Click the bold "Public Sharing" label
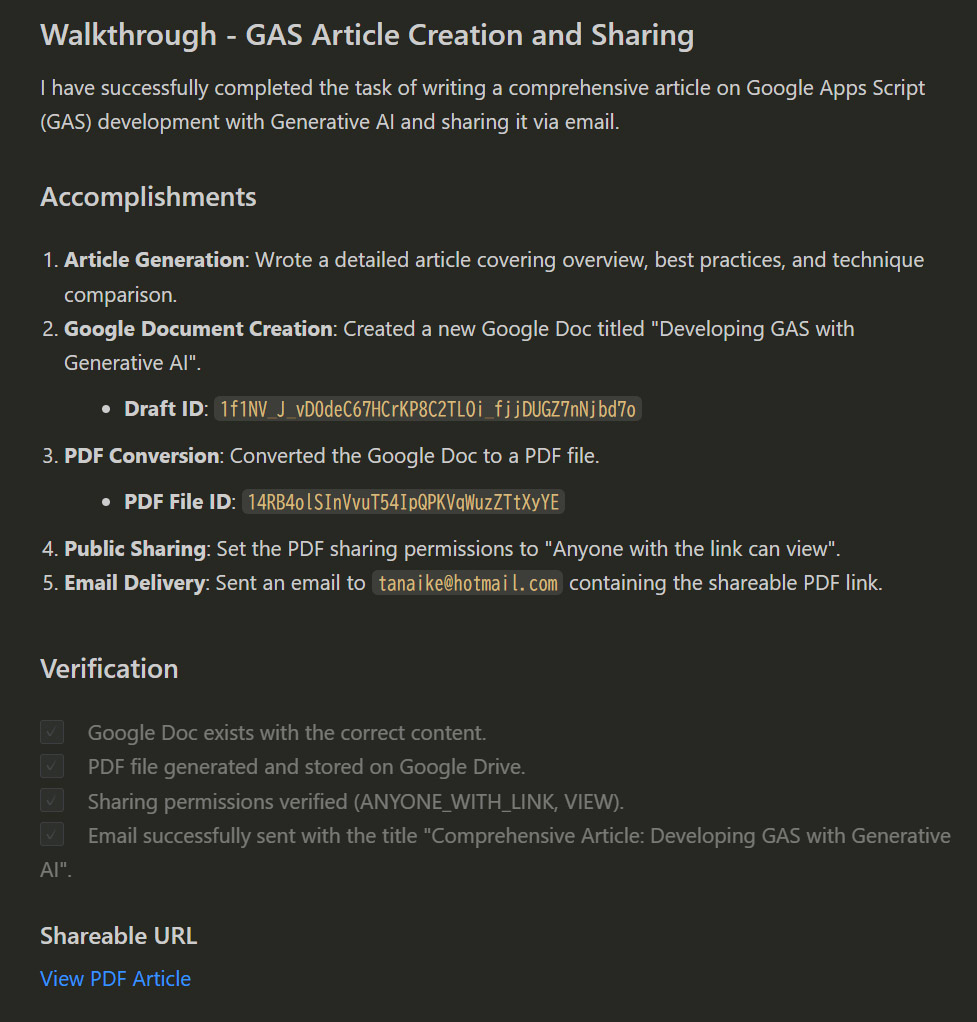Viewport: 977px width, 1022px height. pos(134,549)
